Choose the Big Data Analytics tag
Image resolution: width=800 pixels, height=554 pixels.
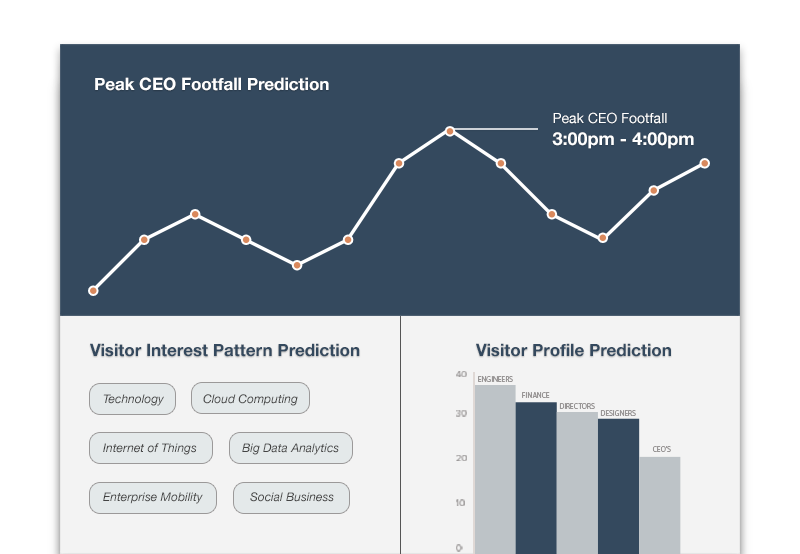[290, 448]
